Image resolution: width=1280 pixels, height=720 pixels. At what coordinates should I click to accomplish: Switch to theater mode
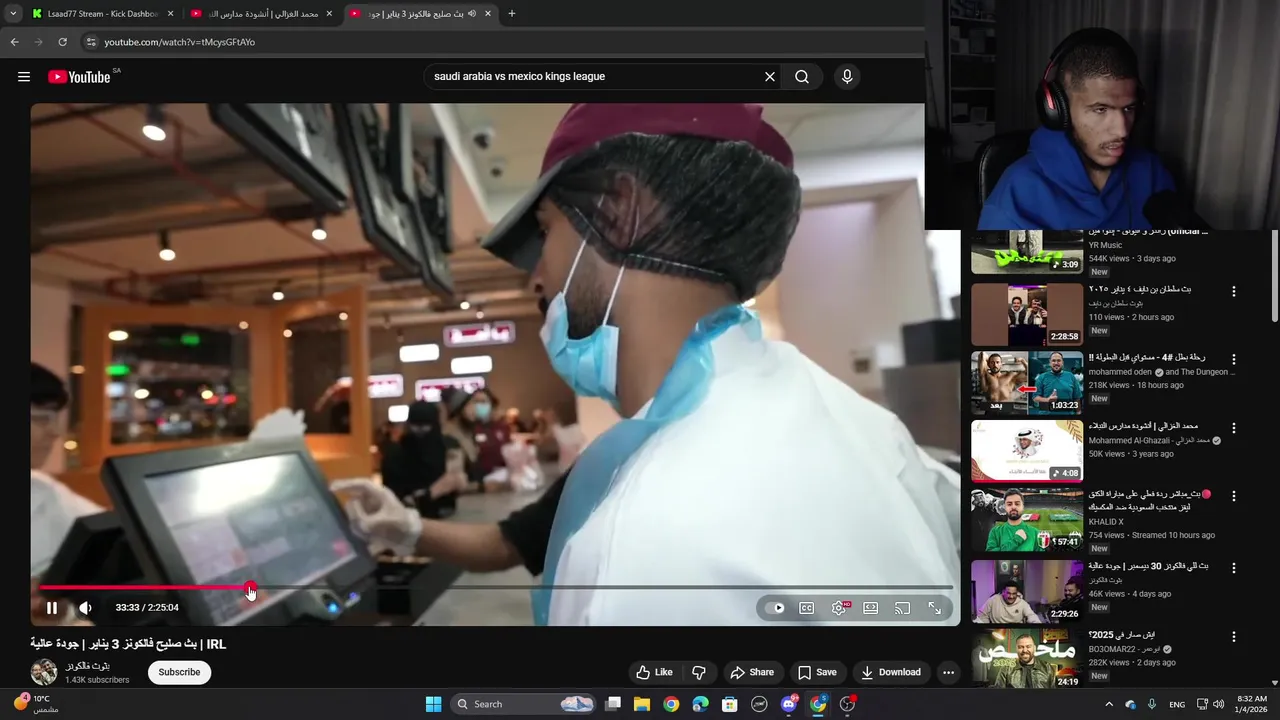click(x=871, y=608)
